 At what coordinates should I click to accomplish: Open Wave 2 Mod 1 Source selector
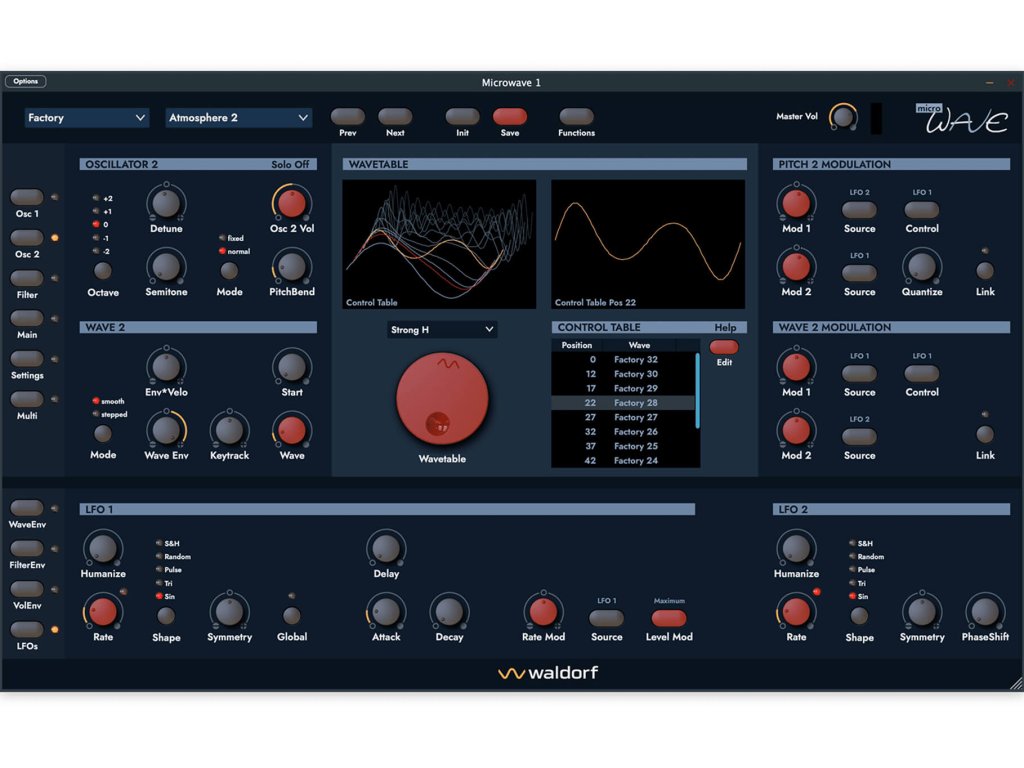(x=859, y=373)
